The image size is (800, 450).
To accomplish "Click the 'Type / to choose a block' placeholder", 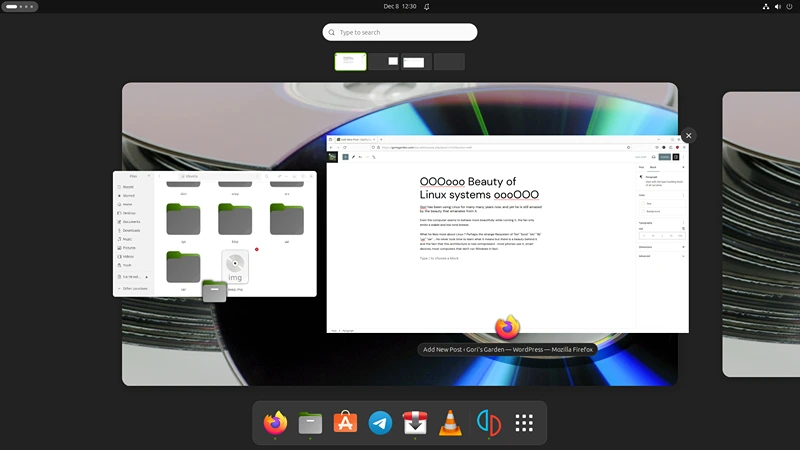I will [x=439, y=258].
